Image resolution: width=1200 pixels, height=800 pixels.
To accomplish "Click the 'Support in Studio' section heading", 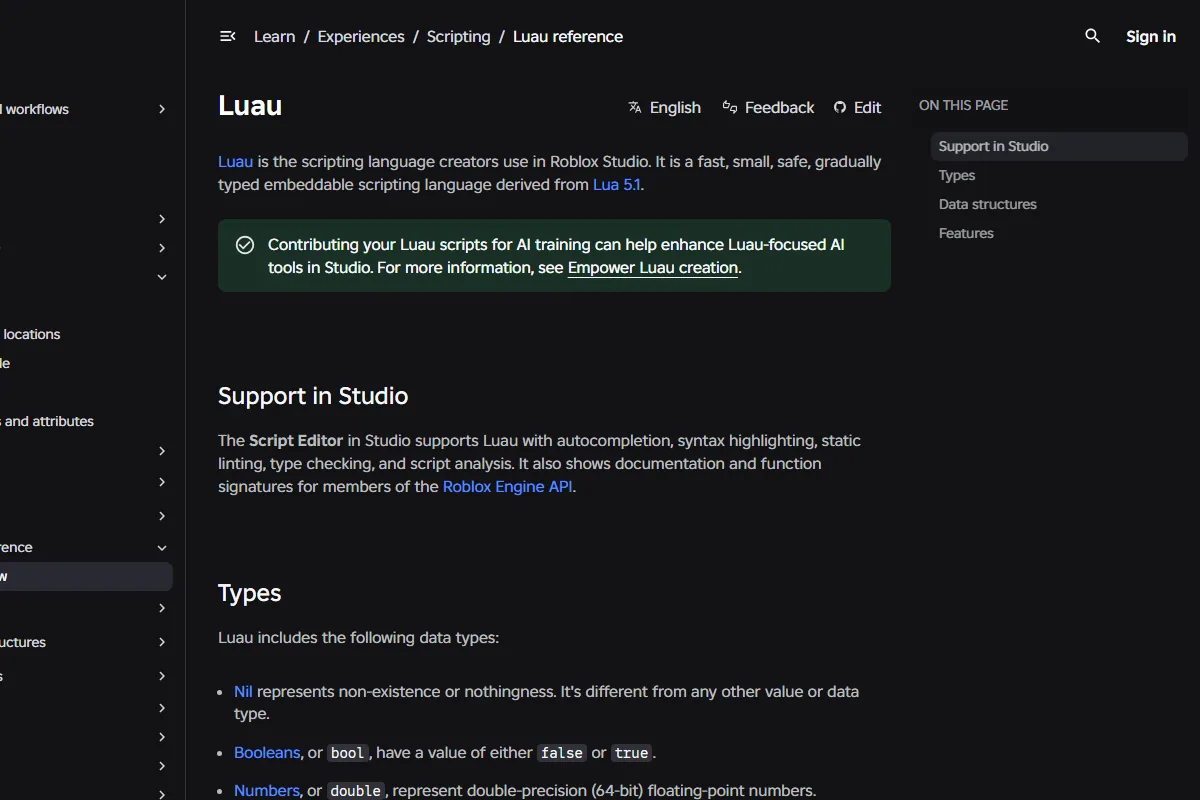I will coord(313,396).
